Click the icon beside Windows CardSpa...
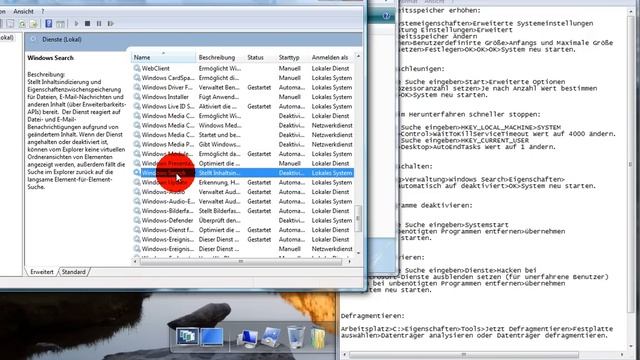 coord(137,78)
